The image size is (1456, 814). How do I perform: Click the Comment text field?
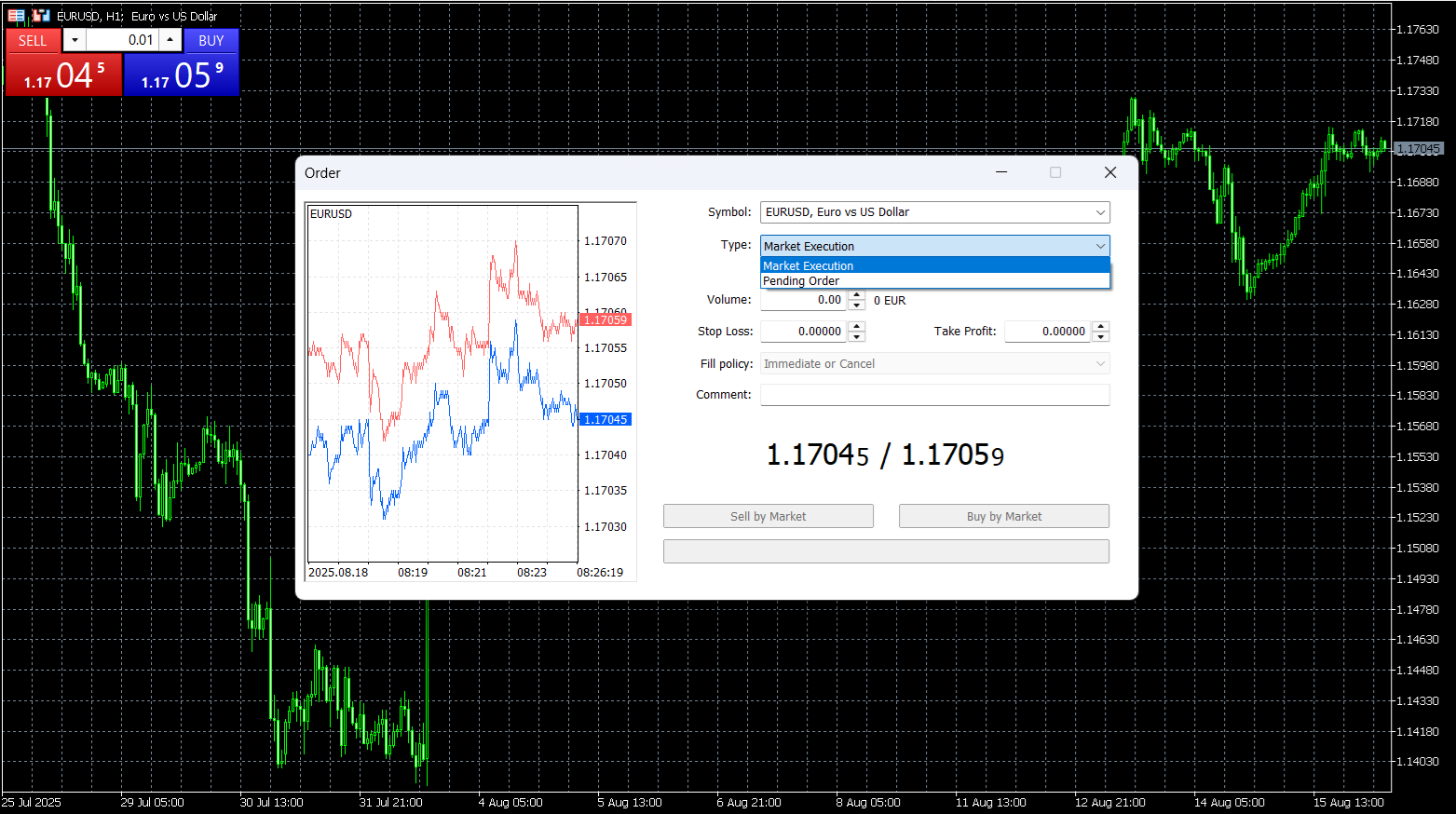click(x=934, y=395)
